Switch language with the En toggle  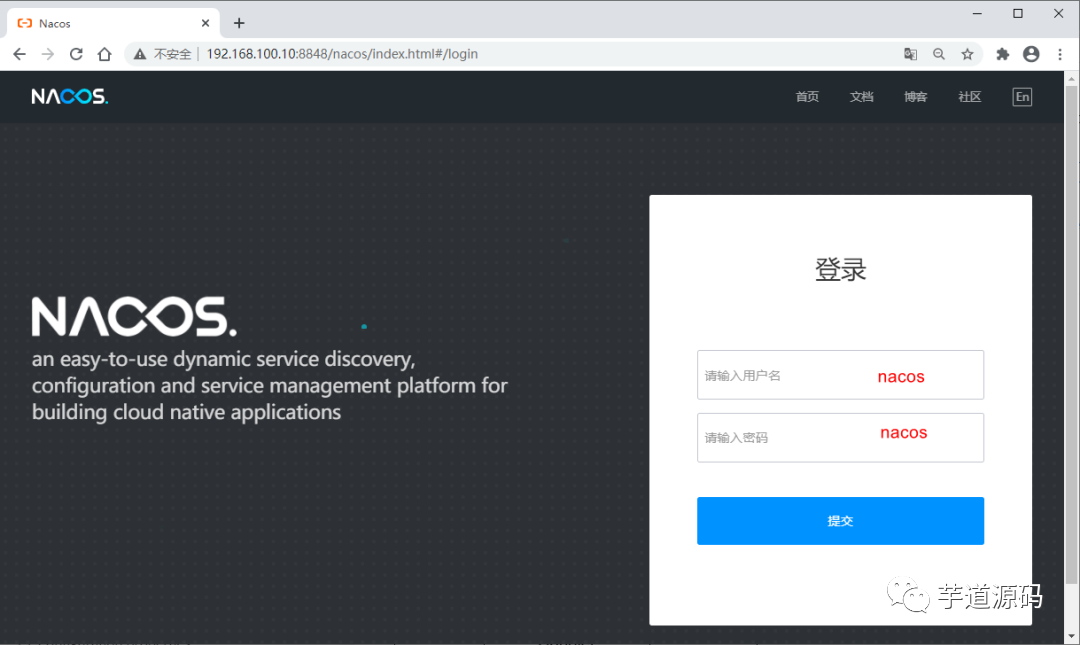1022,96
